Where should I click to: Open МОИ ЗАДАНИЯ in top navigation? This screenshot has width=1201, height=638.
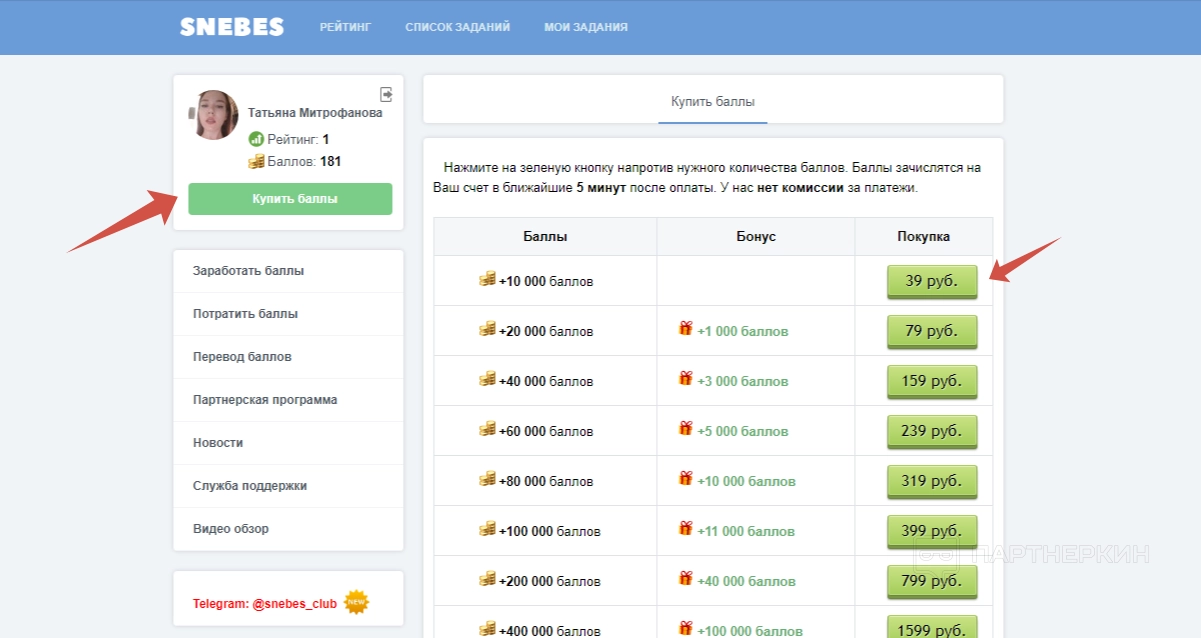pos(586,27)
